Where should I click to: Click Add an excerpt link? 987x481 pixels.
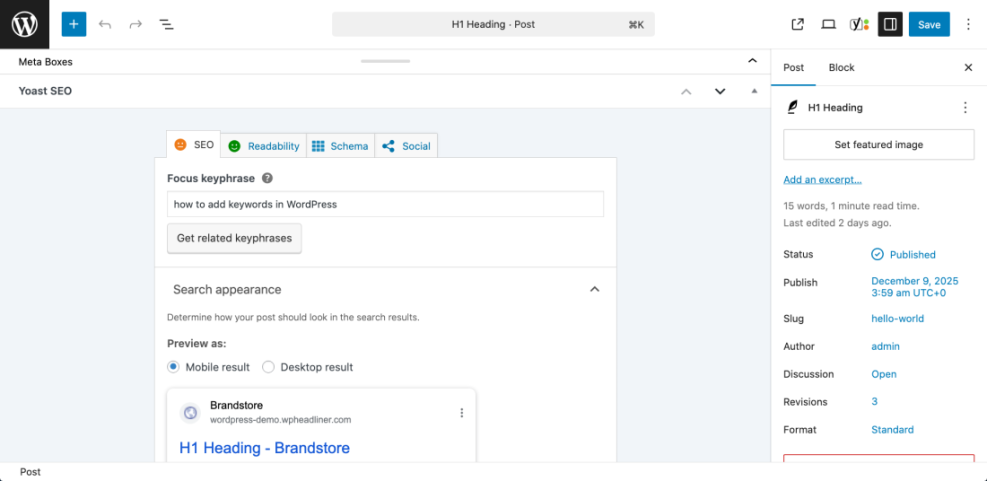coord(822,179)
